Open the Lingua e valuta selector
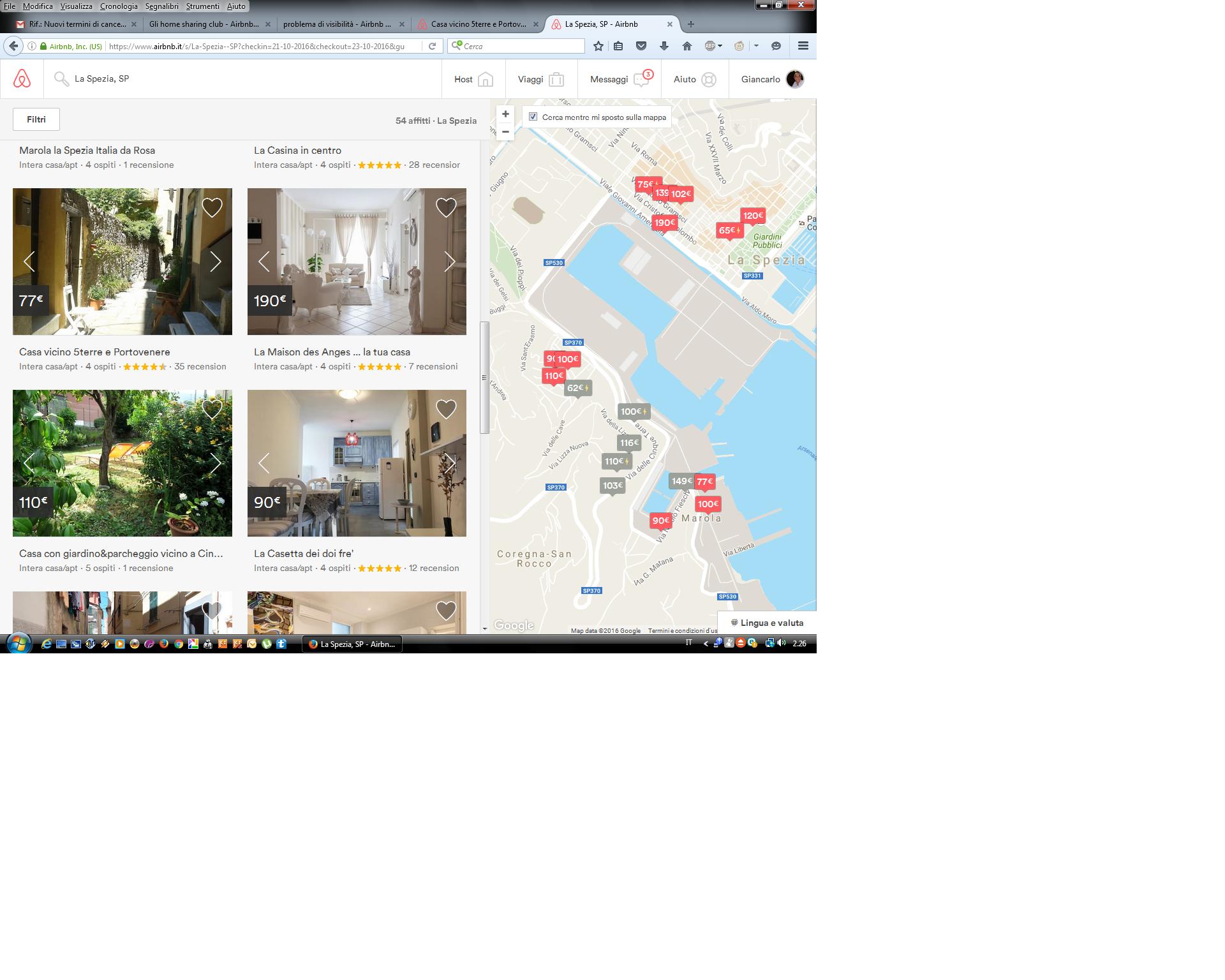1225x980 pixels. 767,623
